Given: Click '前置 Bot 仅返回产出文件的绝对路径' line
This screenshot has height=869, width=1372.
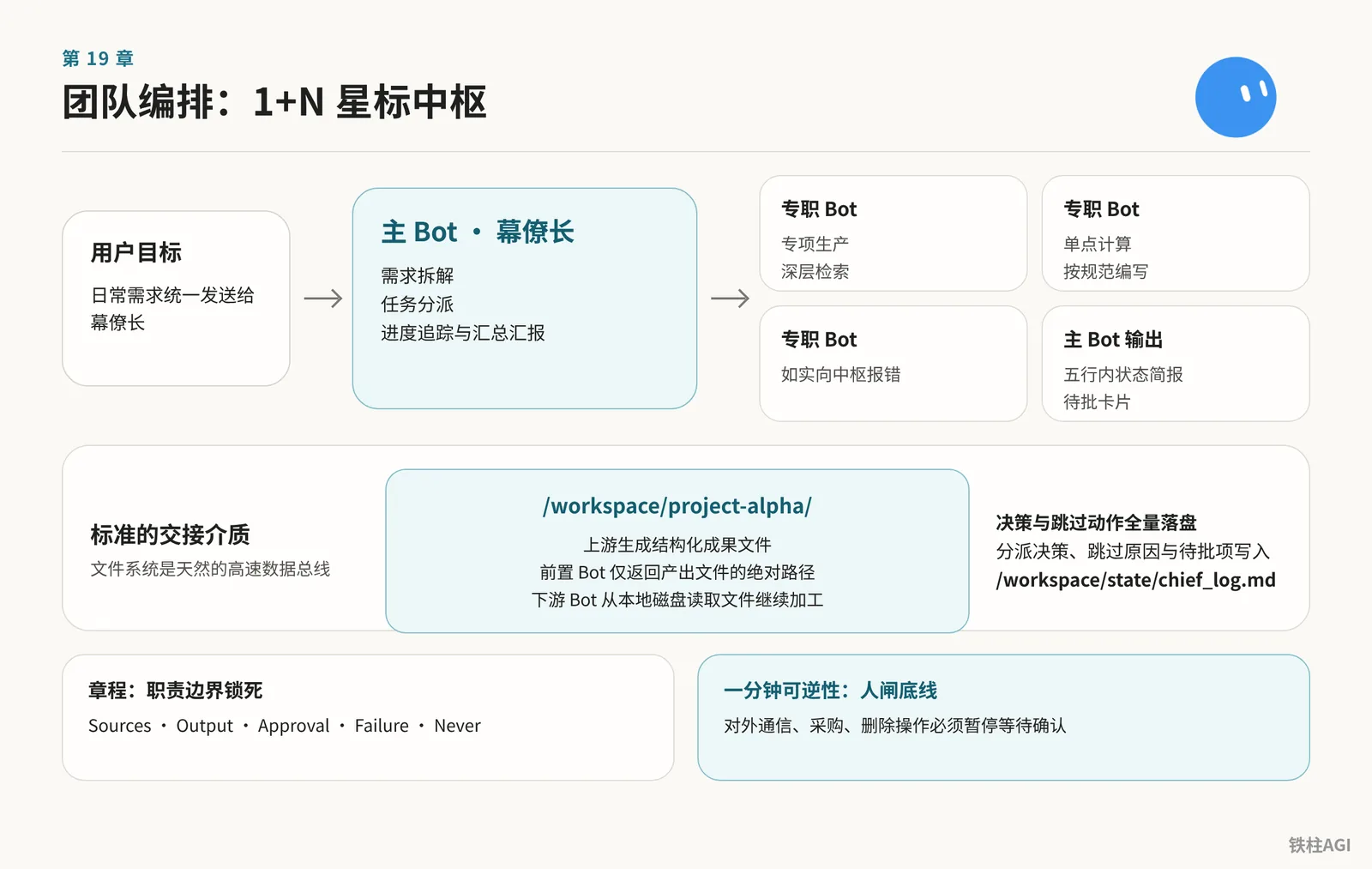Looking at the screenshot, I should point(677,572).
